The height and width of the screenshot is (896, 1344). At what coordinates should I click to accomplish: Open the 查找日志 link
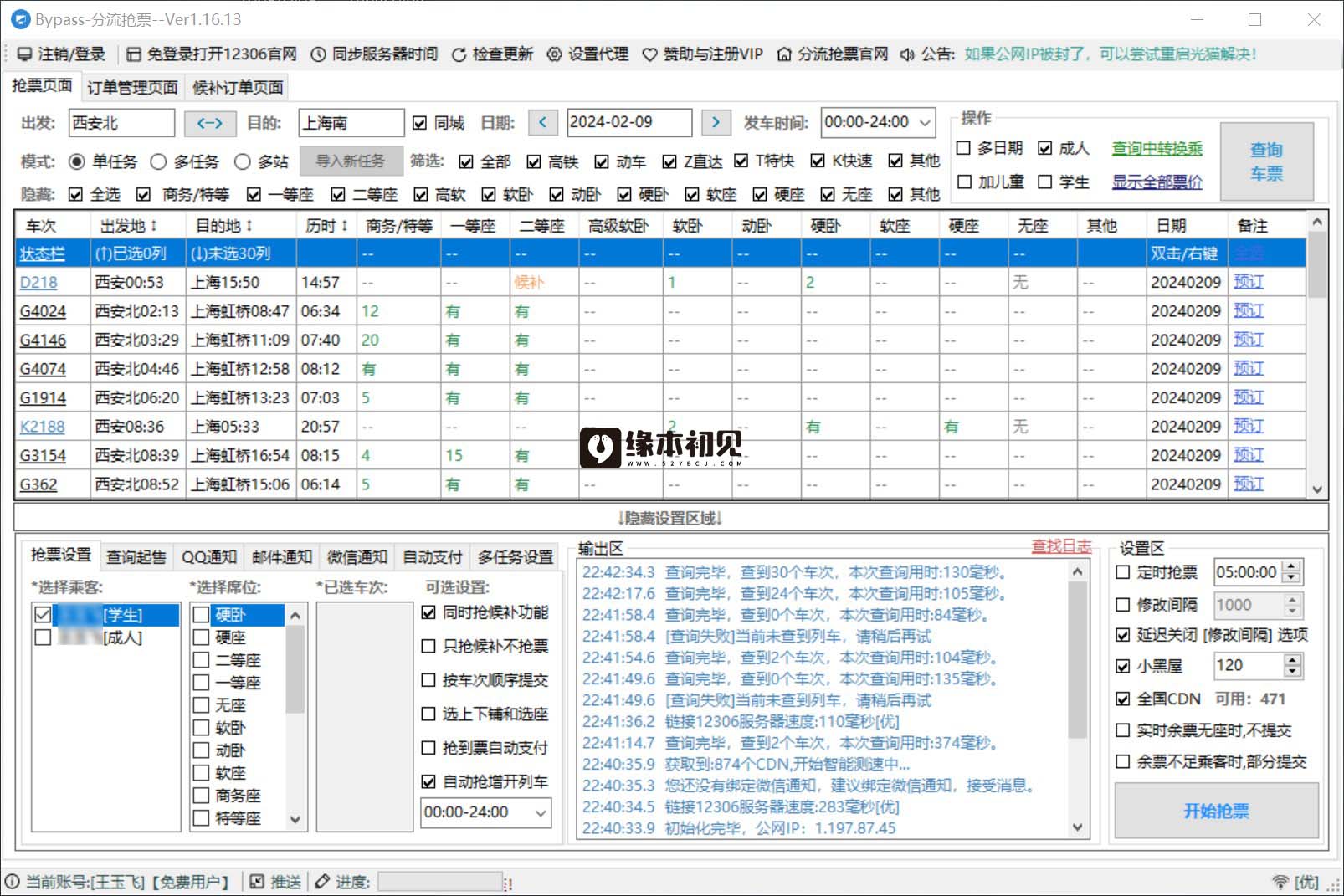pos(1061,546)
